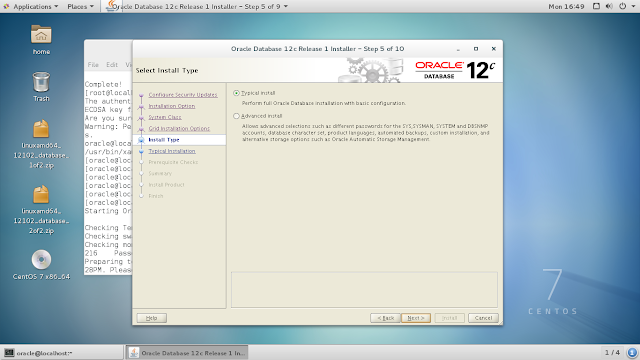Click the notification icon in bottom-right panel
The image size is (640, 360).
632,352
